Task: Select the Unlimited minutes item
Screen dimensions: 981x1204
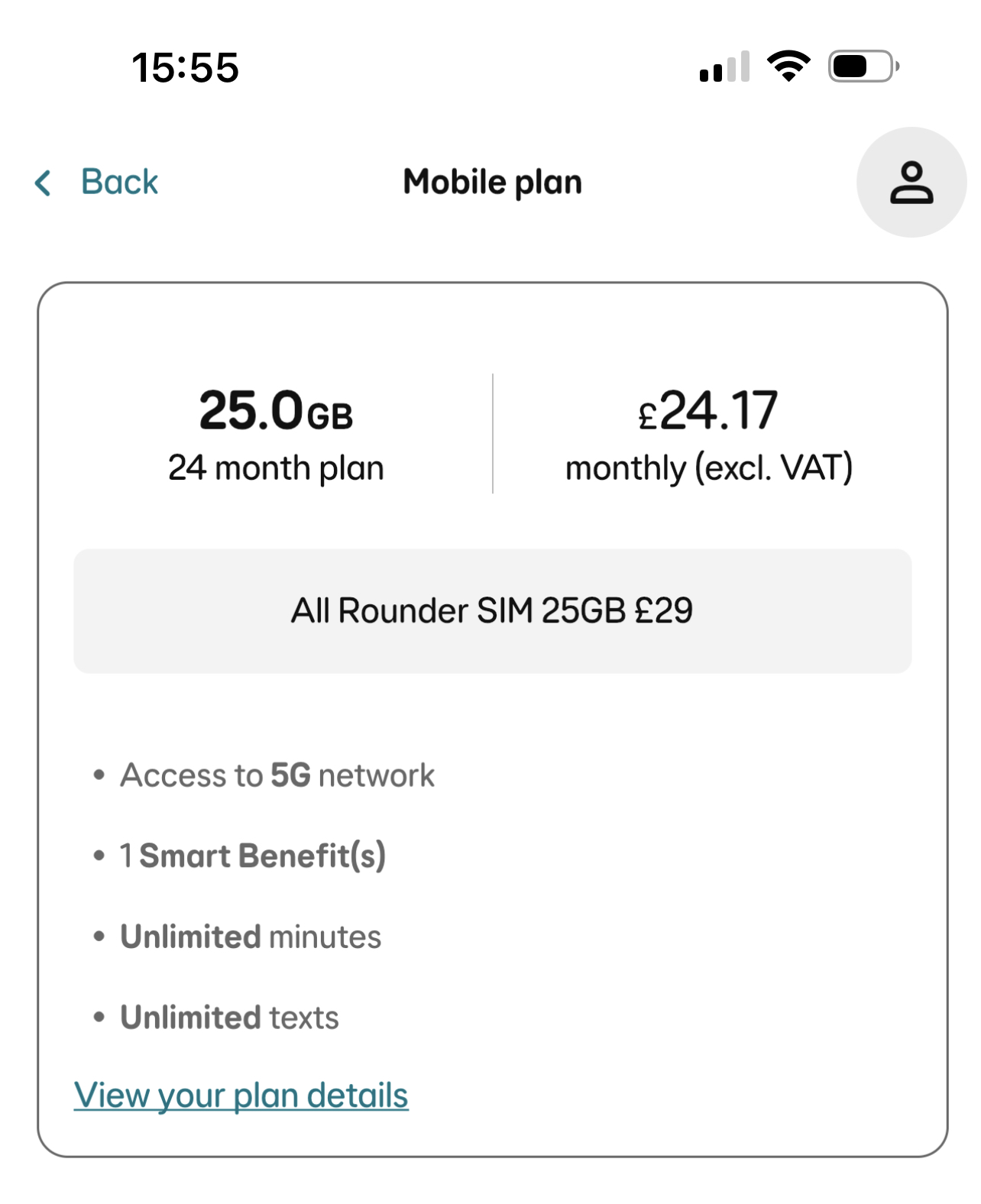Action: coord(251,937)
